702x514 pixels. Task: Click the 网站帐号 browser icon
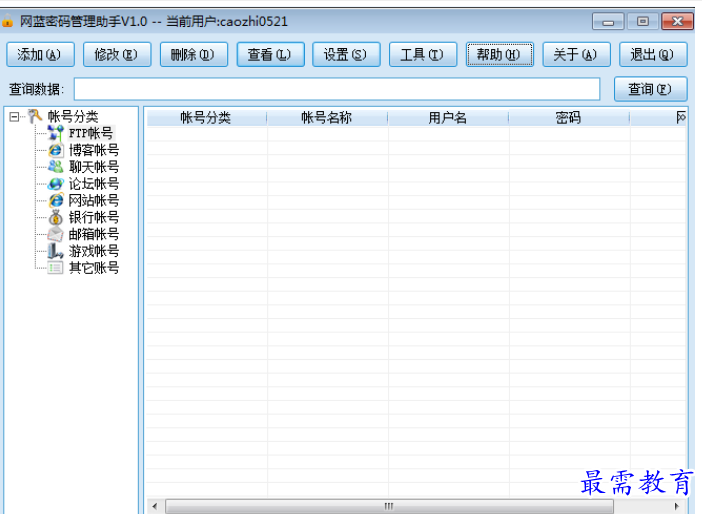pos(56,200)
